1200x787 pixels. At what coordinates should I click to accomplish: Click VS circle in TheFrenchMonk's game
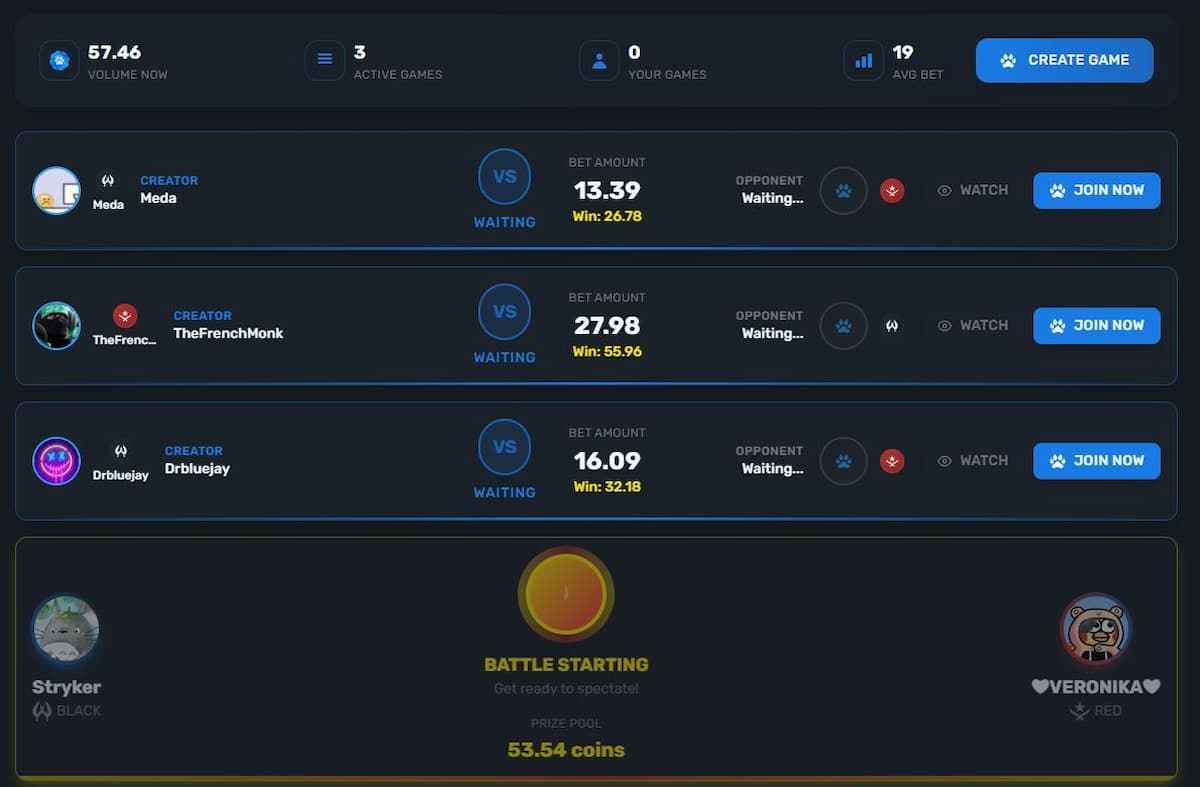click(x=504, y=311)
